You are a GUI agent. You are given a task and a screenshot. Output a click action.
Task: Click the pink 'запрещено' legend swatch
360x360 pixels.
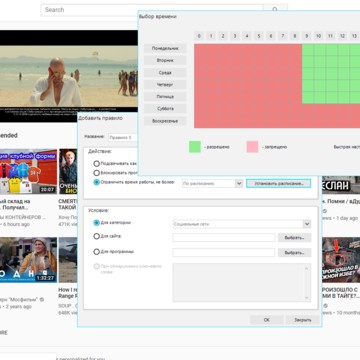coord(252,147)
